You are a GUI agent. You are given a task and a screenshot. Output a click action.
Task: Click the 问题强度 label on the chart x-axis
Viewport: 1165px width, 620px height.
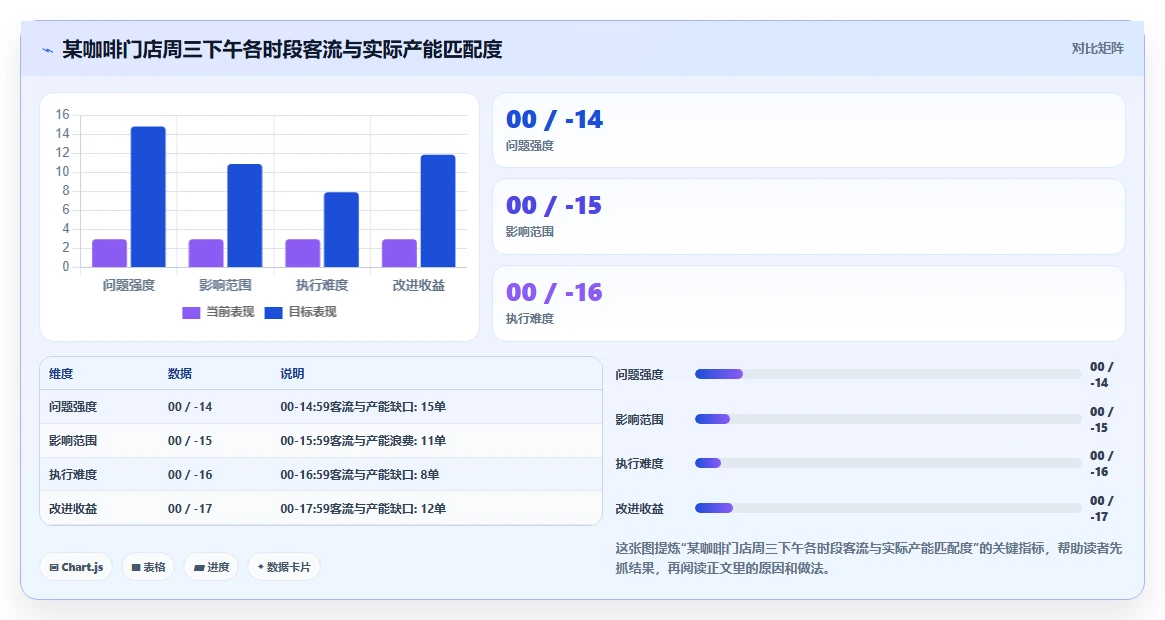[x=129, y=285]
